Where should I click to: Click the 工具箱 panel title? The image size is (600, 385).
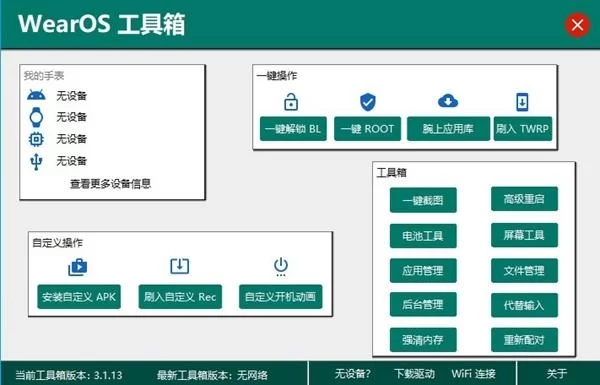[391, 173]
